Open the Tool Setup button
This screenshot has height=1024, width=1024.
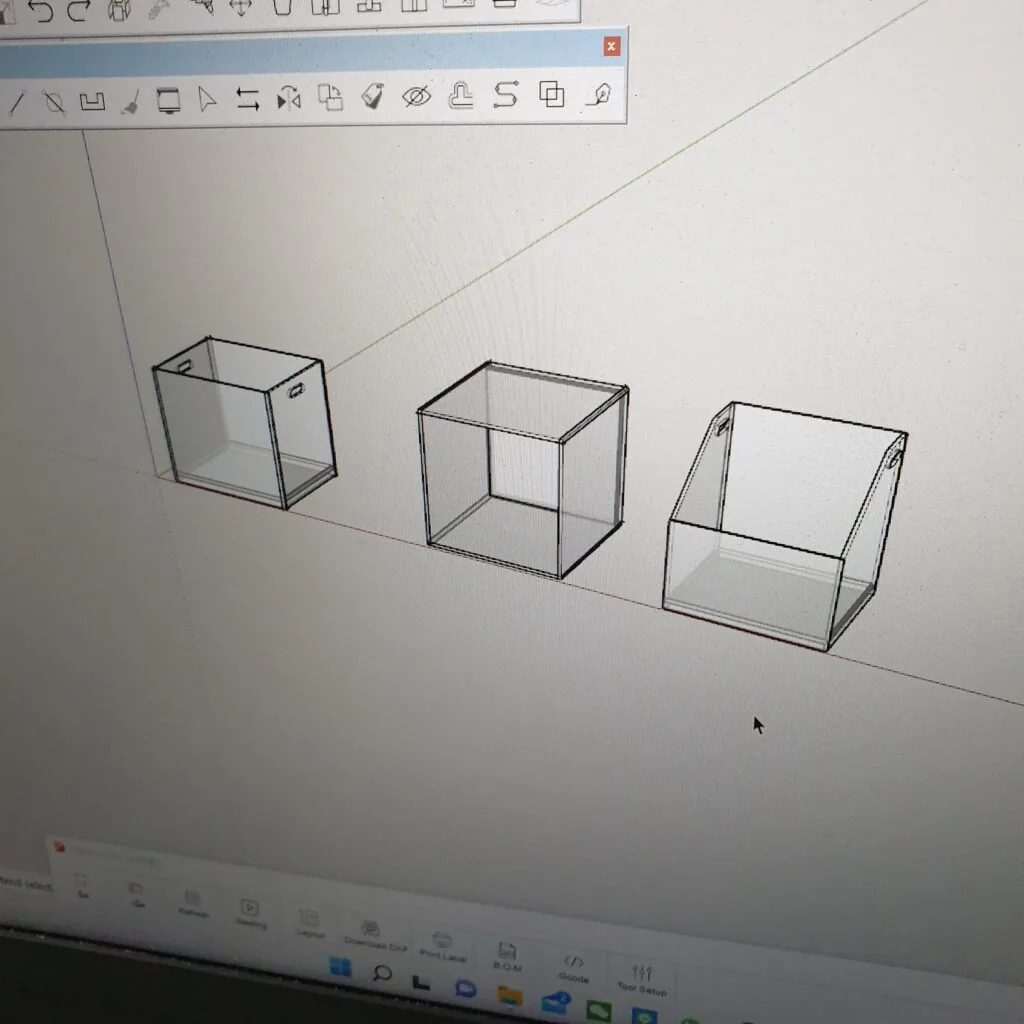[642, 980]
